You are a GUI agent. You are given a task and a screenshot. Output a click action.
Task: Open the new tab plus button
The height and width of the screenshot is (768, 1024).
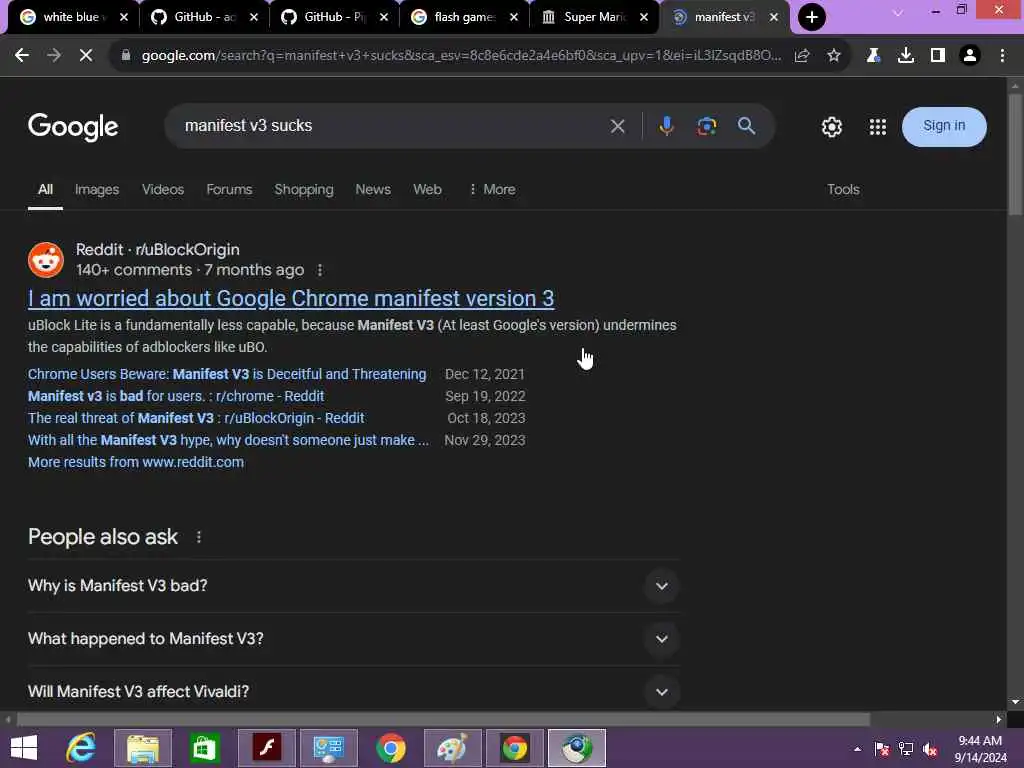pyautogui.click(x=812, y=17)
